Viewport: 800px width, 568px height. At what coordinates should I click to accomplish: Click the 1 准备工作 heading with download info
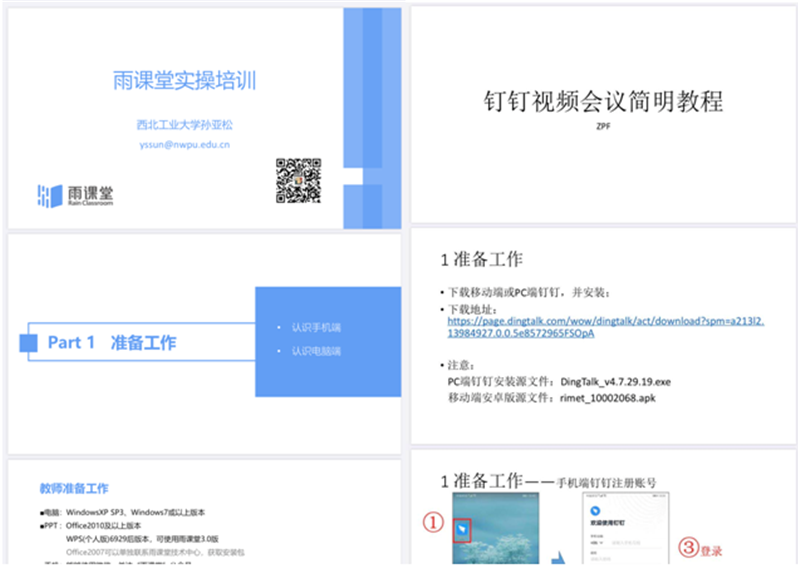[481, 259]
